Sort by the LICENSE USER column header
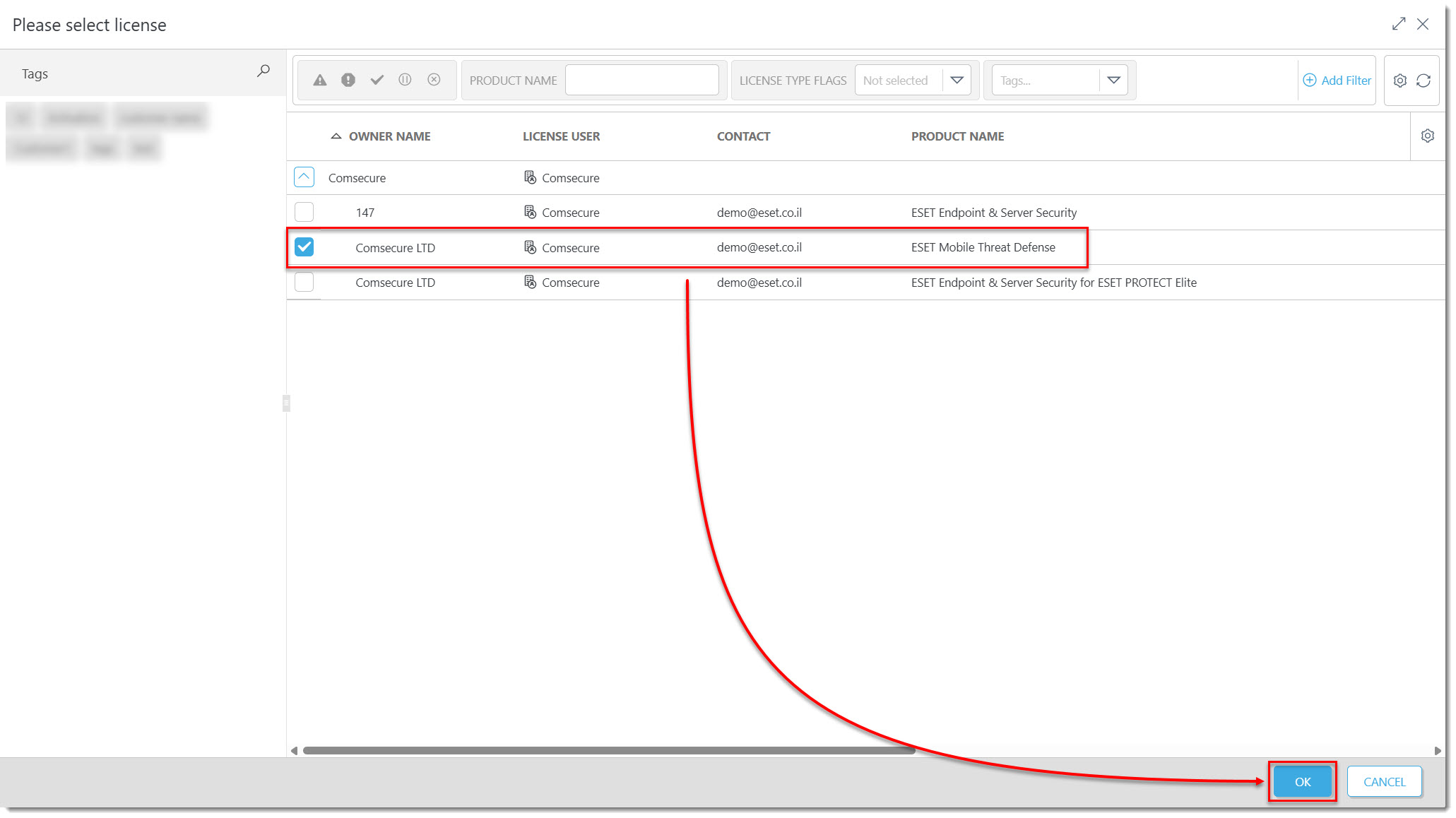 pos(561,136)
